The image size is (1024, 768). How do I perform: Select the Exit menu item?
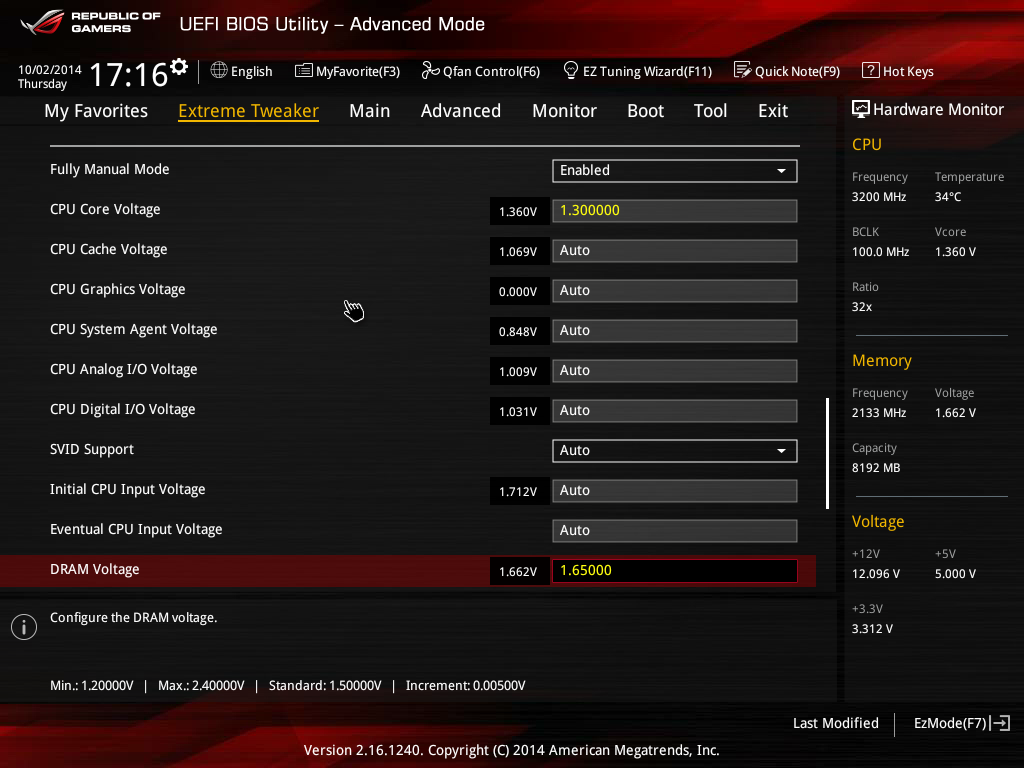(x=772, y=111)
